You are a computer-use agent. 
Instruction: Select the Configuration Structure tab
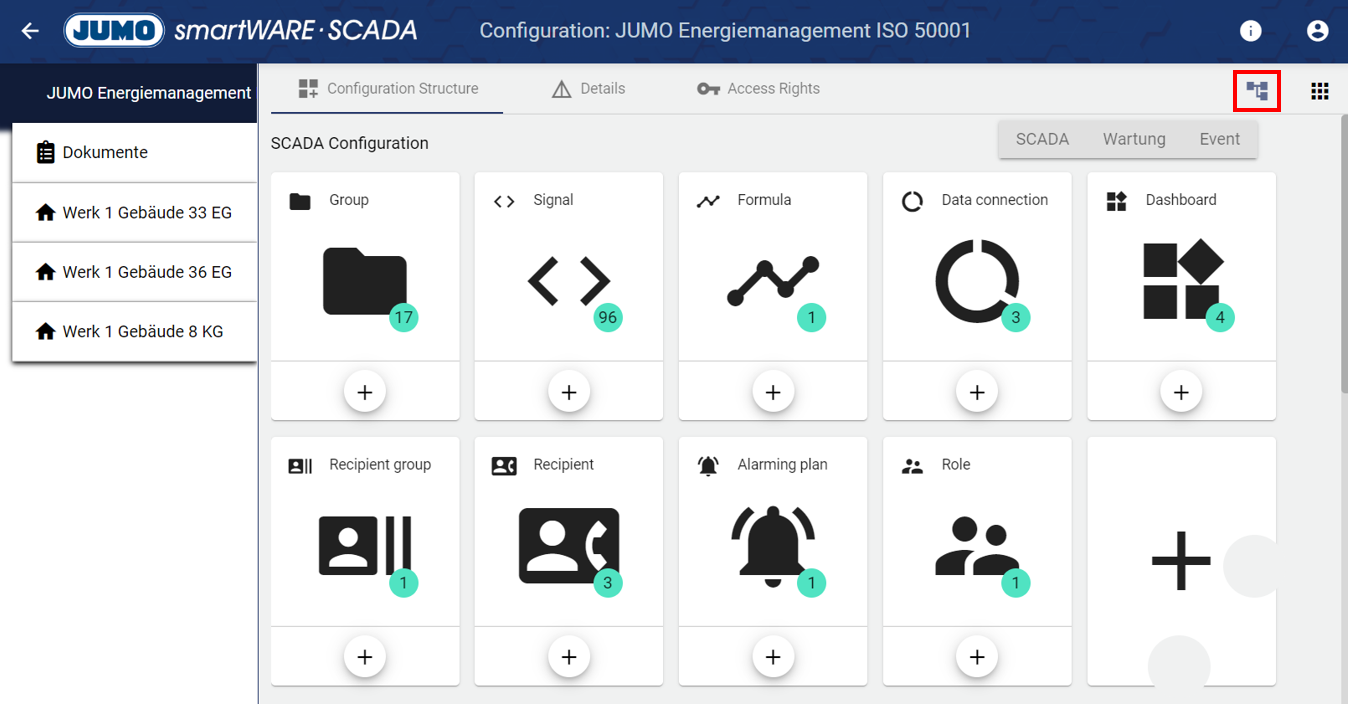[x=389, y=89]
